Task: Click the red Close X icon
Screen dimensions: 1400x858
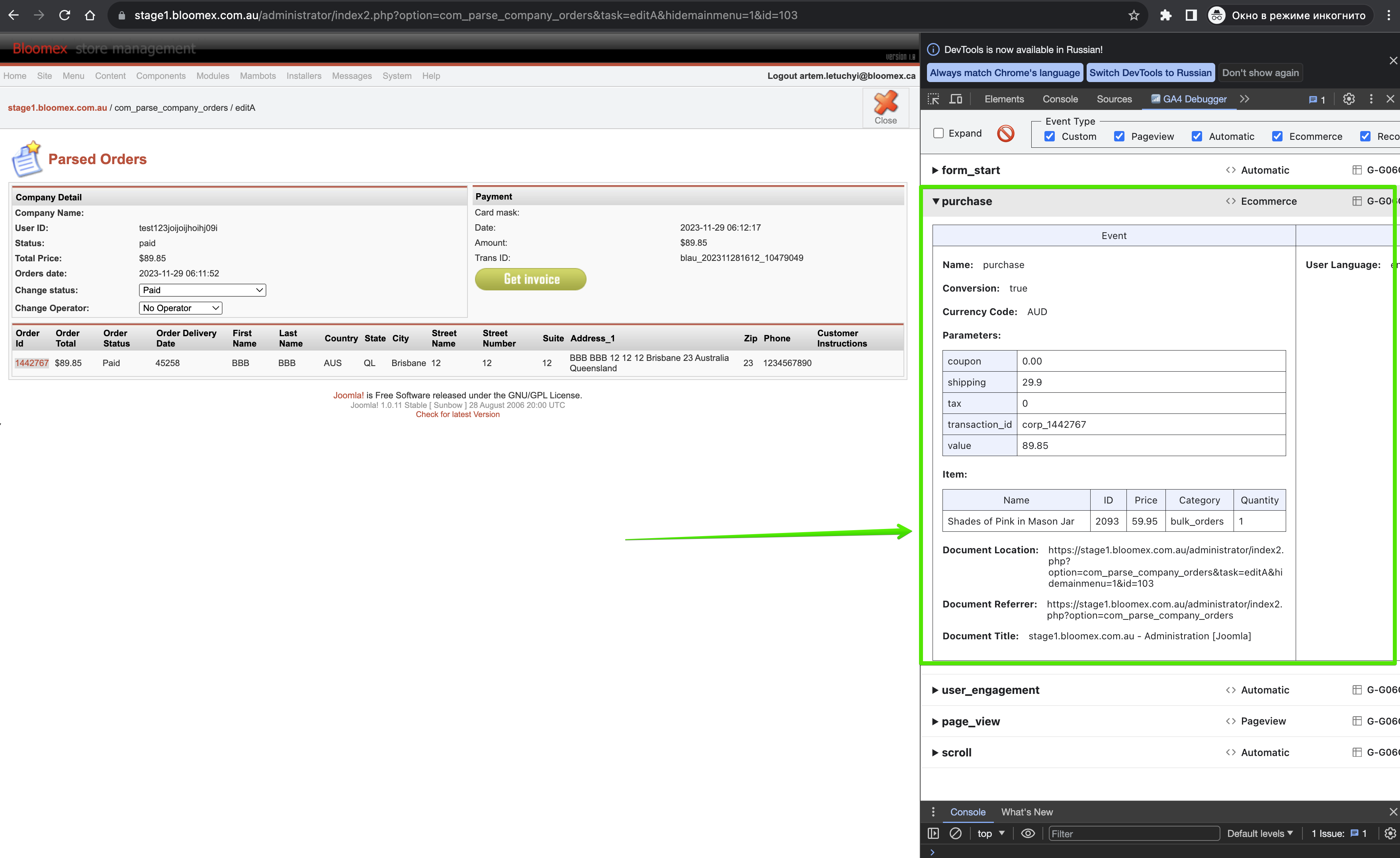Action: tap(885, 103)
